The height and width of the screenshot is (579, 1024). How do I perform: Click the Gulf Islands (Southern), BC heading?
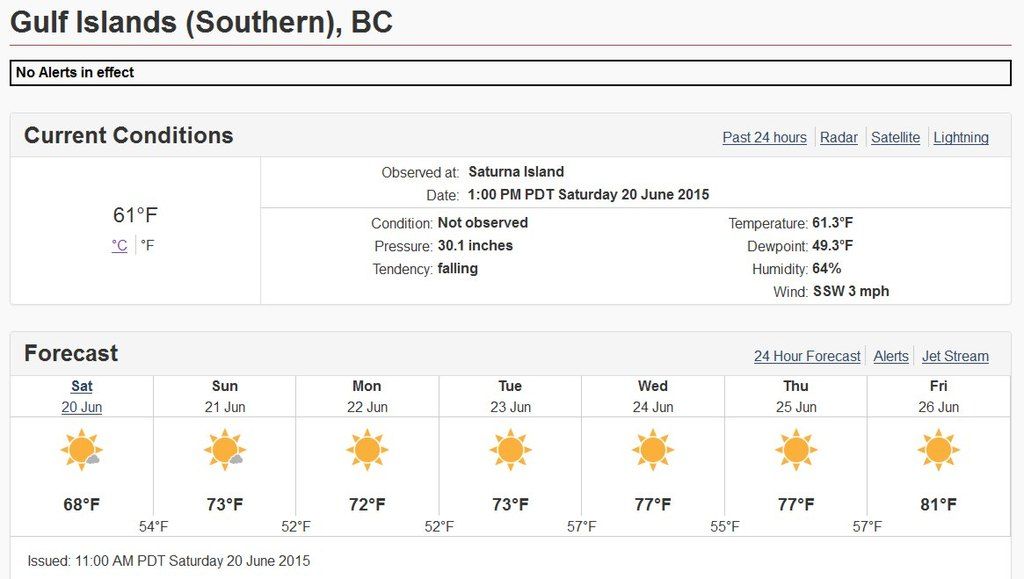click(201, 22)
